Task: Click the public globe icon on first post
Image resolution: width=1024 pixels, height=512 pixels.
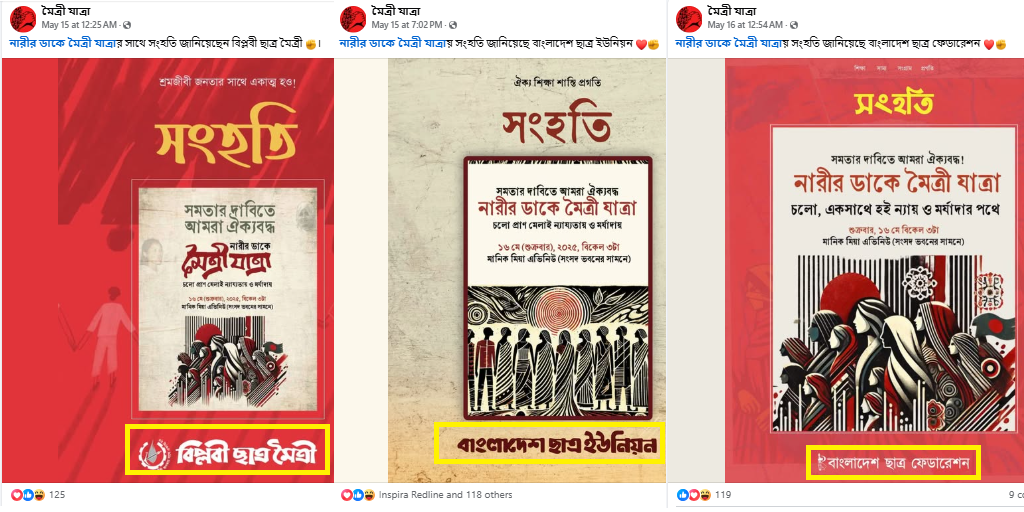Action: click(x=127, y=25)
